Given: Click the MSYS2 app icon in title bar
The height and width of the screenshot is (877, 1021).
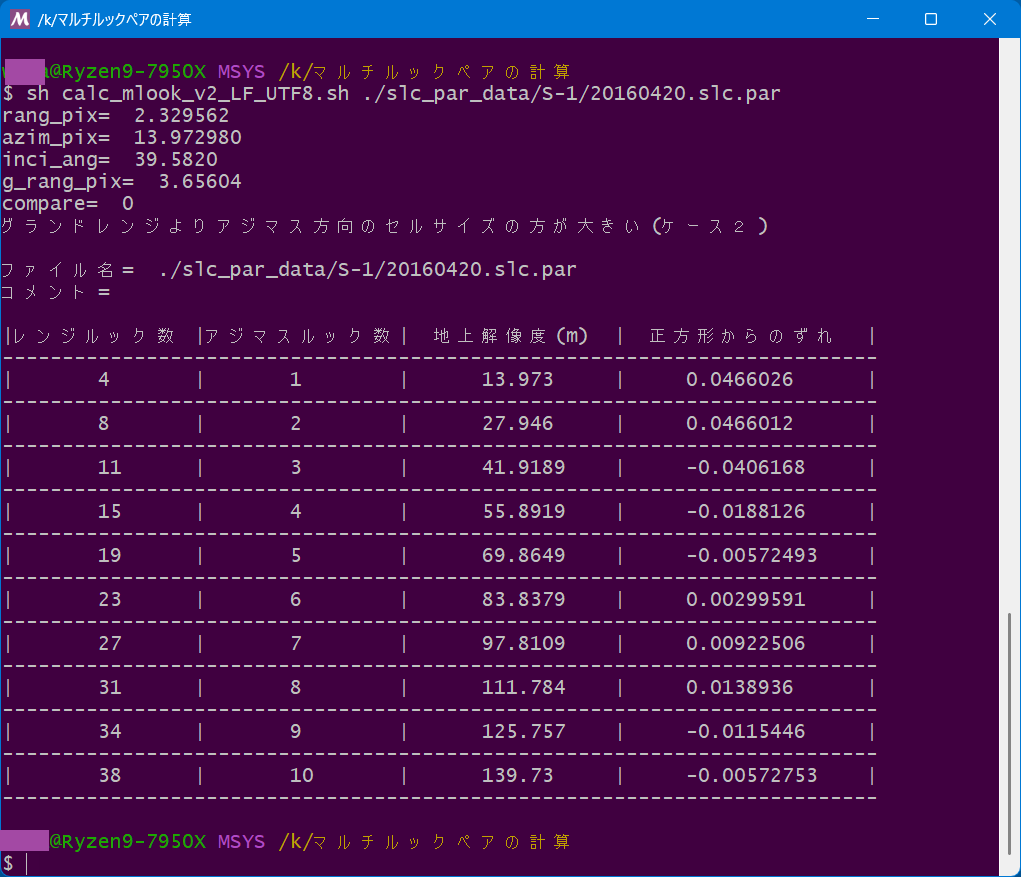Looking at the screenshot, I should click(x=20, y=19).
